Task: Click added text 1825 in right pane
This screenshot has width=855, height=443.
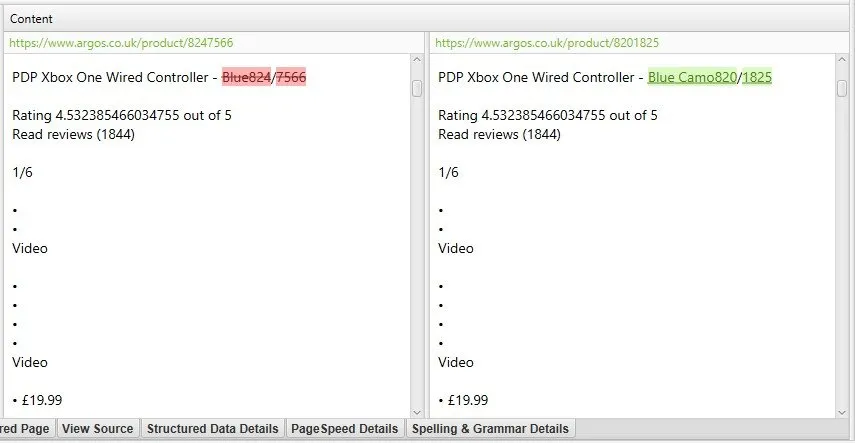Action: tap(757, 77)
